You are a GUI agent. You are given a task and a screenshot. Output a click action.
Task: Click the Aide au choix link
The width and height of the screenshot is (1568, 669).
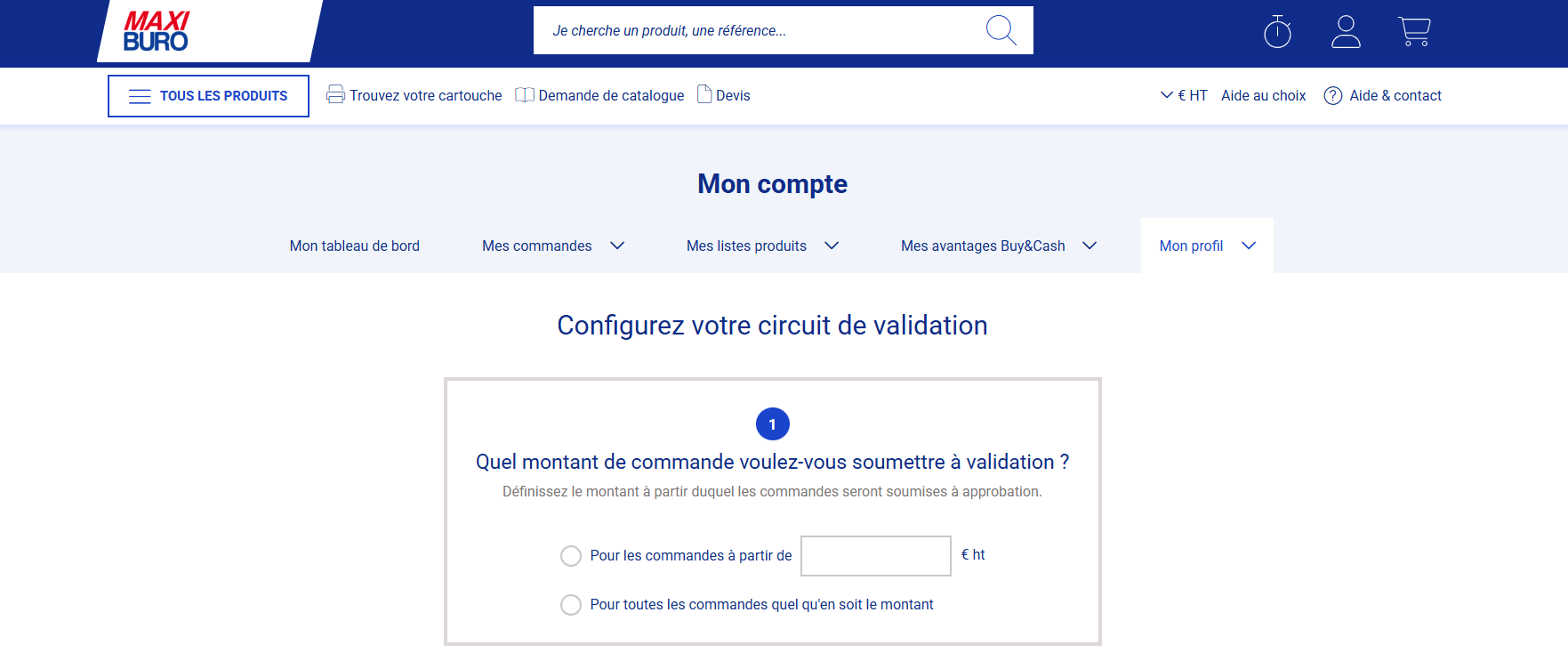[1263, 95]
